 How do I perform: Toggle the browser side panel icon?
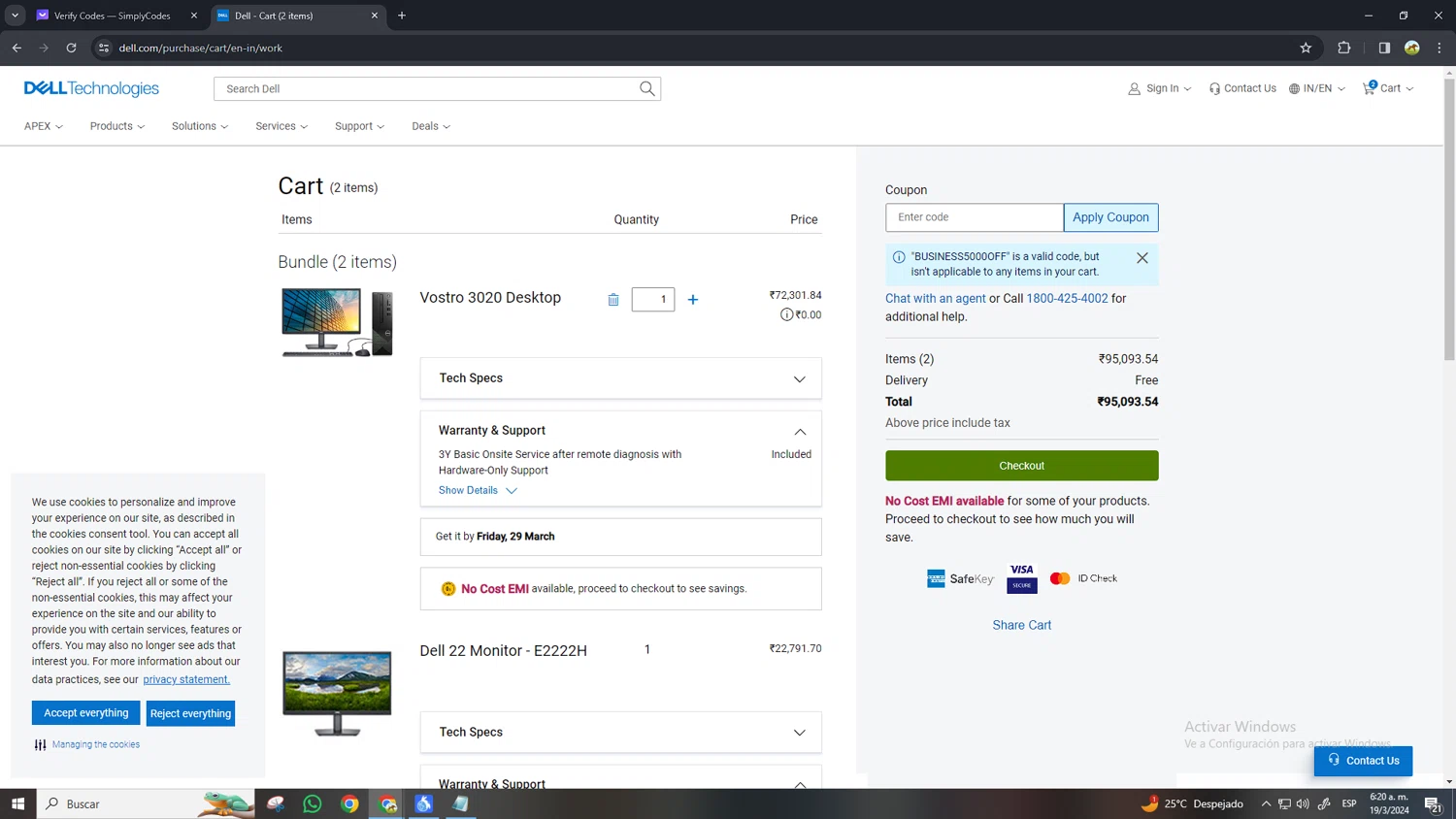pos(1384,48)
